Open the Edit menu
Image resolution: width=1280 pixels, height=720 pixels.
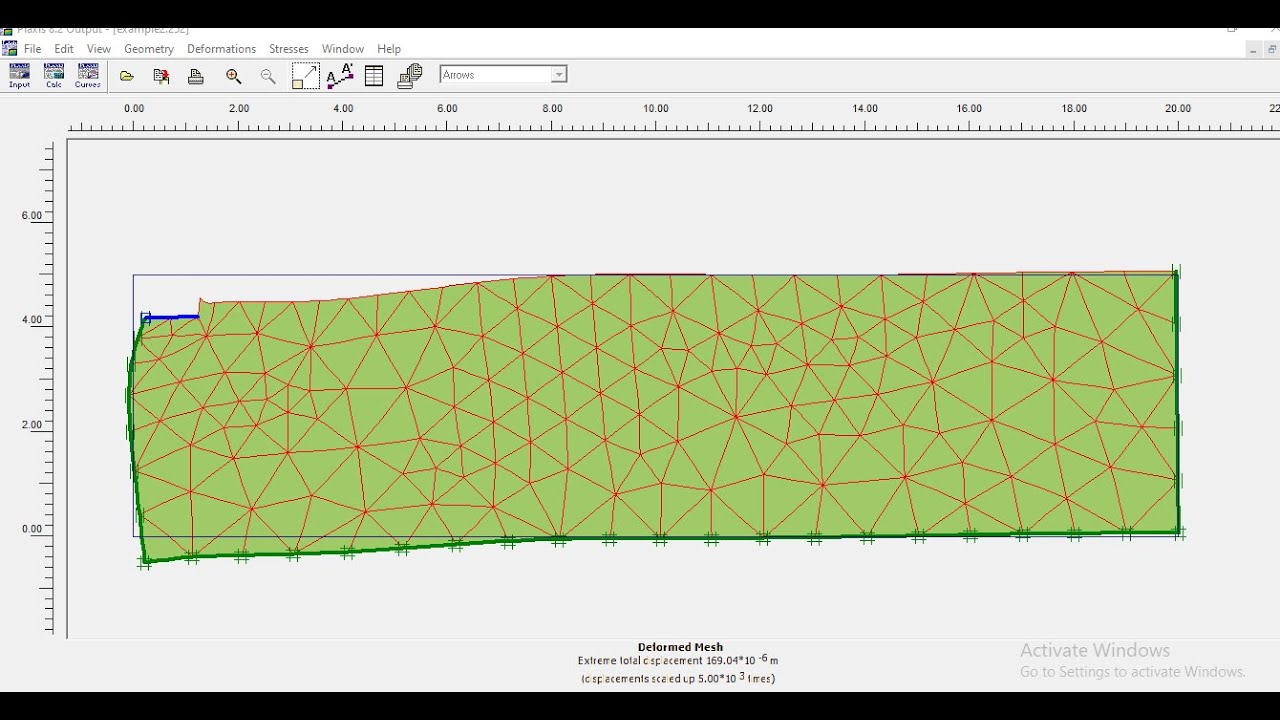pyautogui.click(x=64, y=49)
